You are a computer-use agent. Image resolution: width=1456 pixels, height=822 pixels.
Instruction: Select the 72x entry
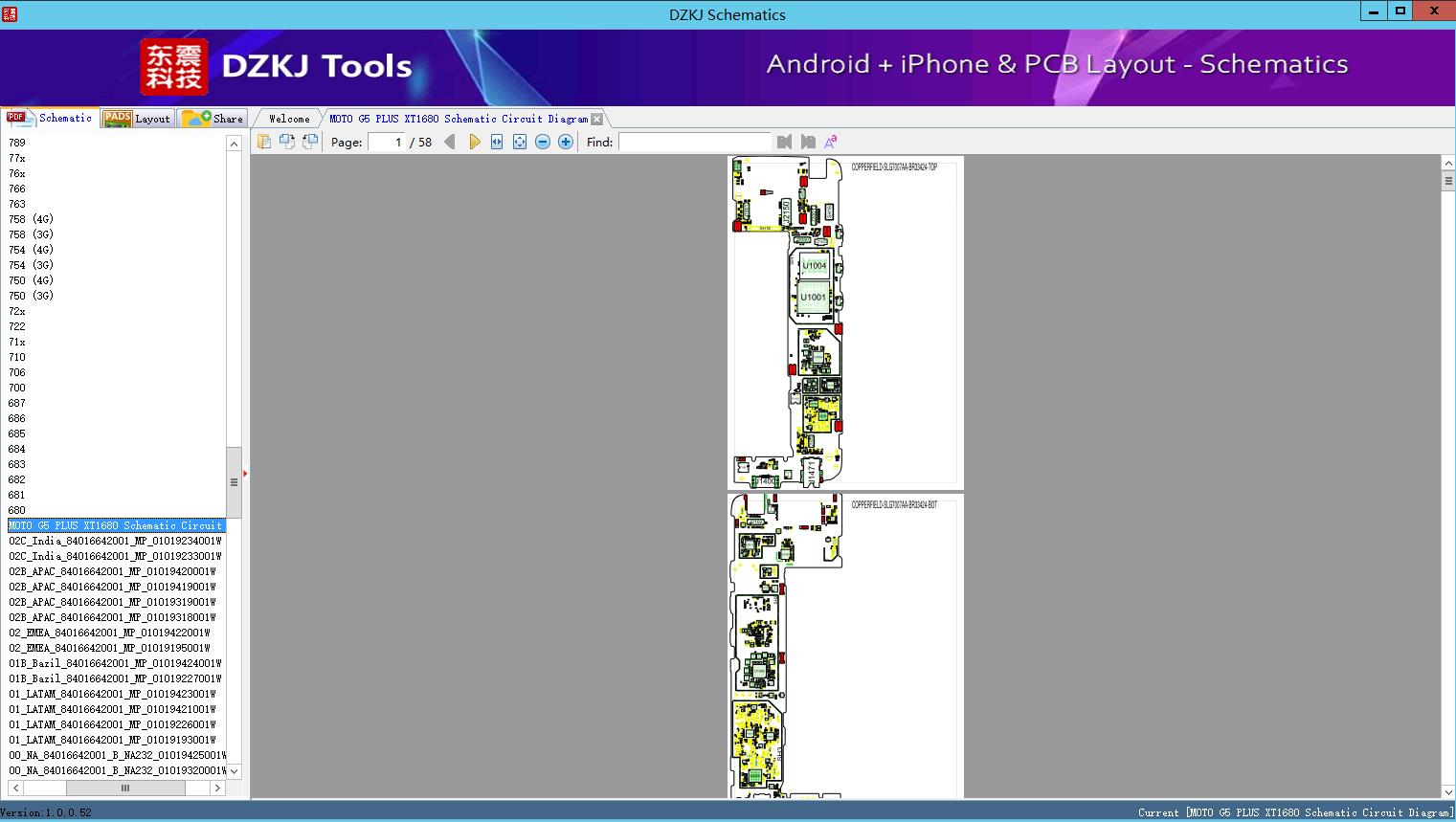pyautogui.click(x=17, y=311)
